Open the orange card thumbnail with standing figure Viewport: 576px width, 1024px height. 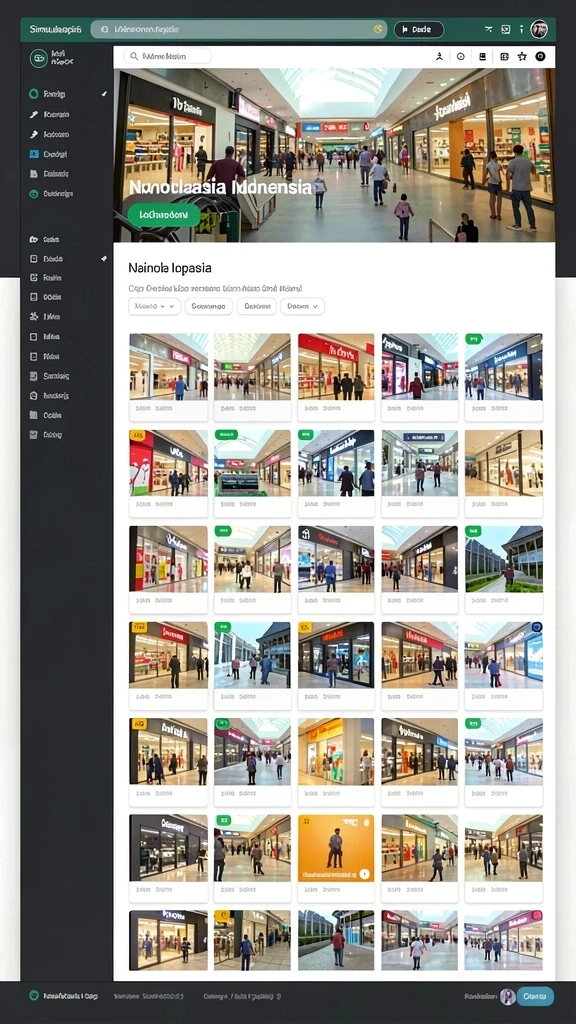336,848
